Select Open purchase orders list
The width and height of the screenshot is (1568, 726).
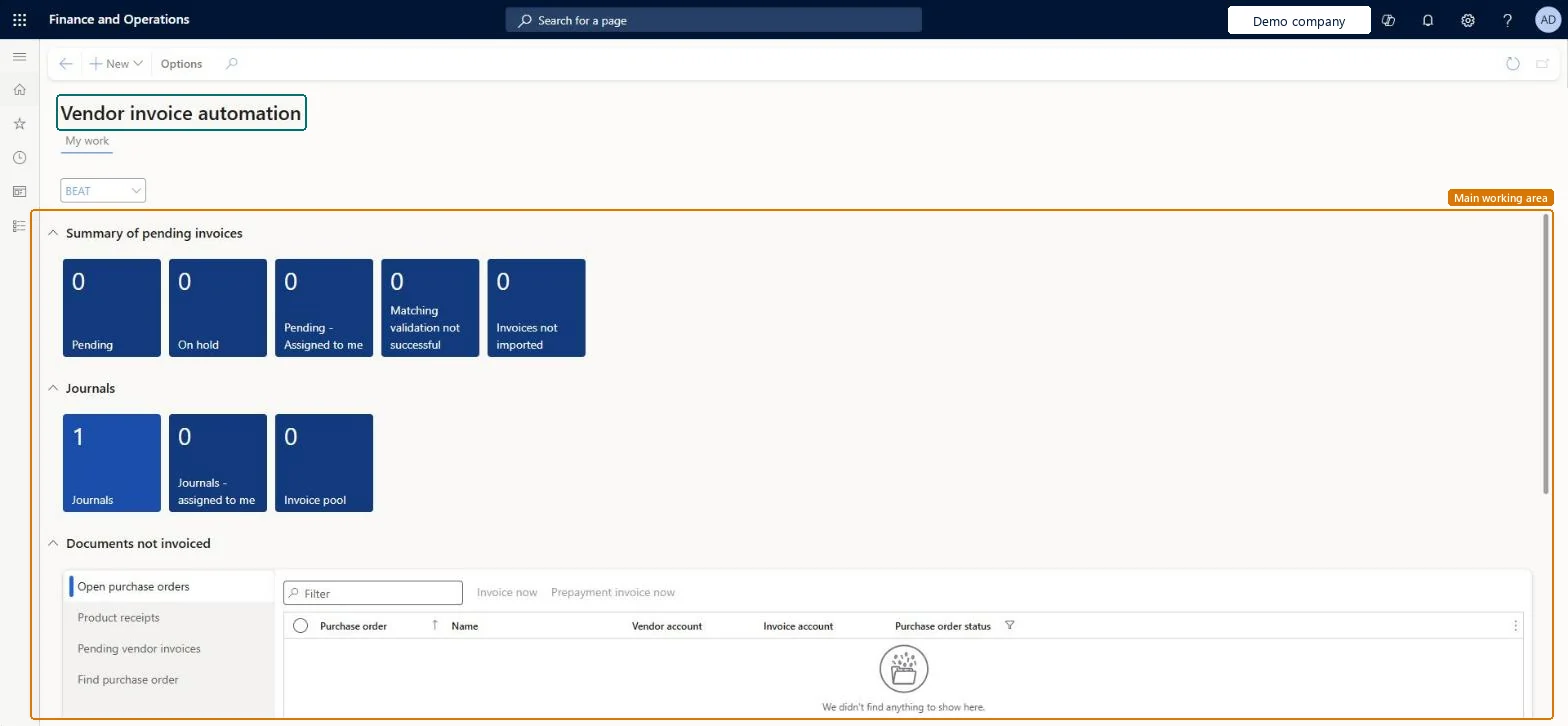[168, 587]
